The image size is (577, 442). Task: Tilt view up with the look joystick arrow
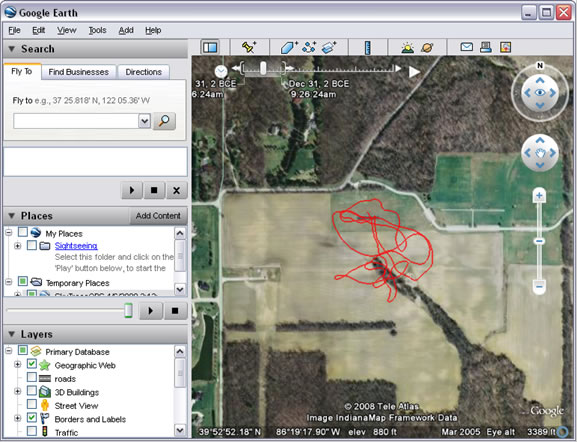pos(540,80)
